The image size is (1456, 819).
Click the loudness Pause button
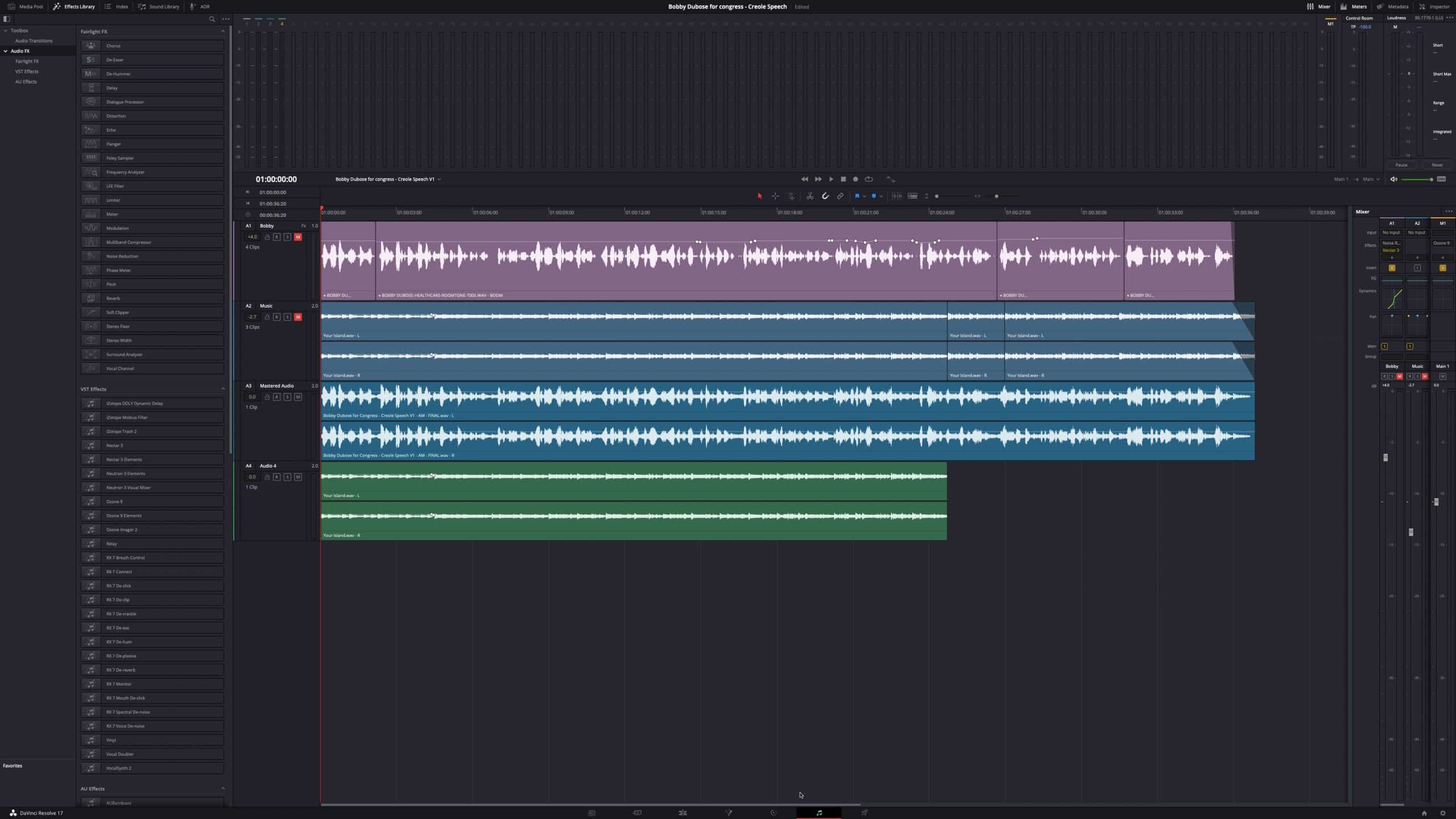pos(1401,165)
